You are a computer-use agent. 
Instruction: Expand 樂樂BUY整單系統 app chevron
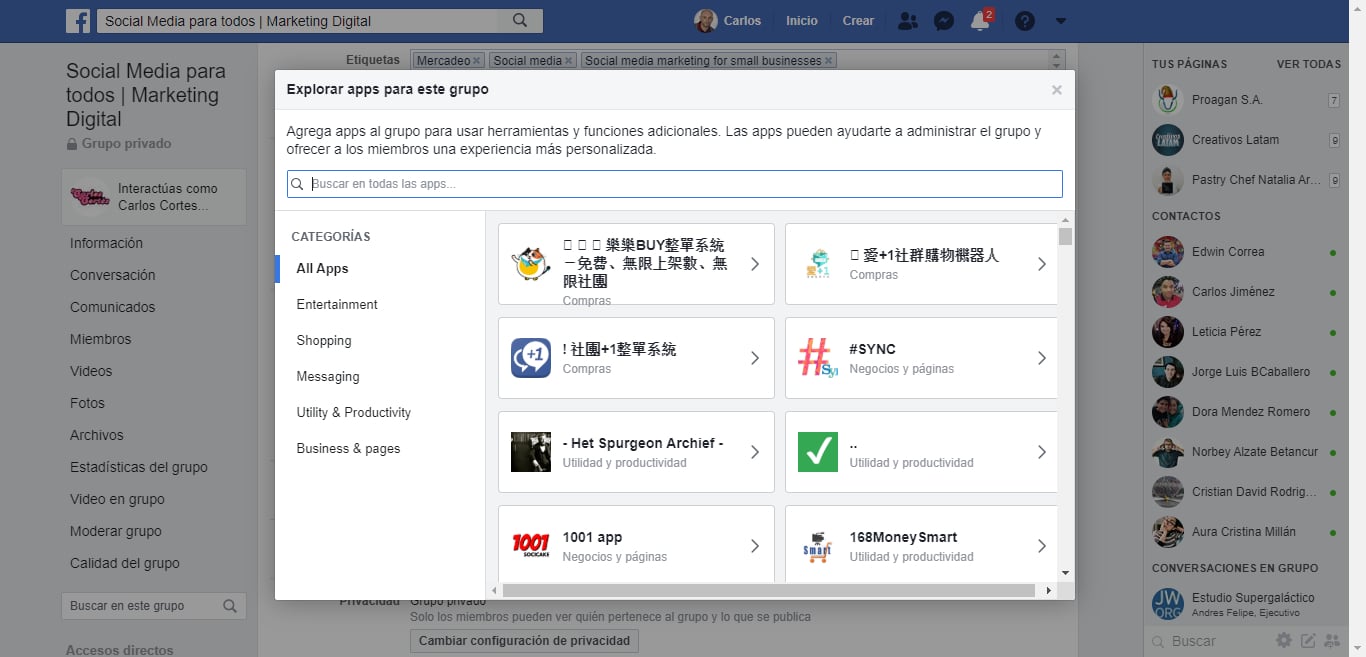(755, 264)
